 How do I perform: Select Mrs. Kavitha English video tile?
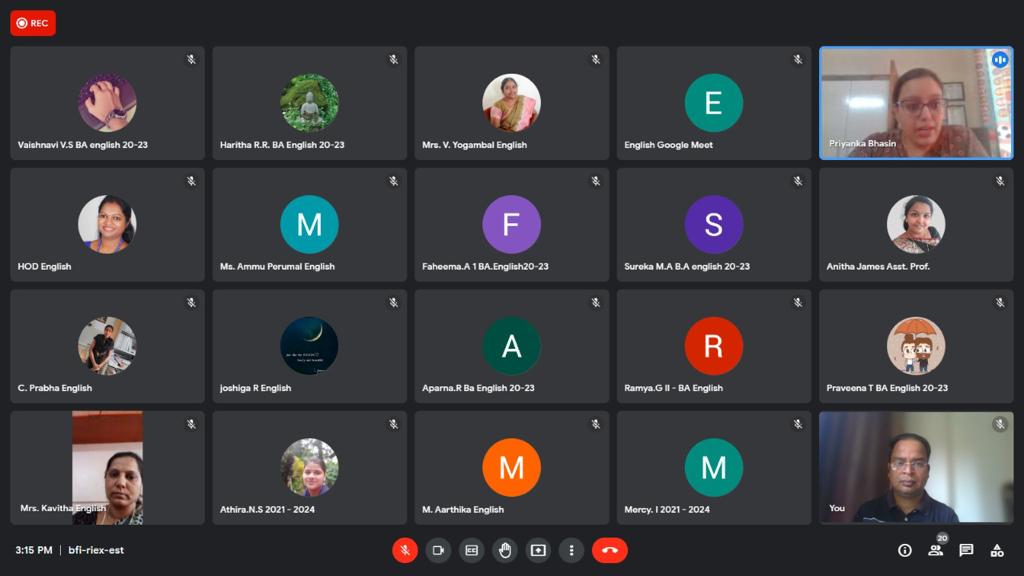point(107,467)
